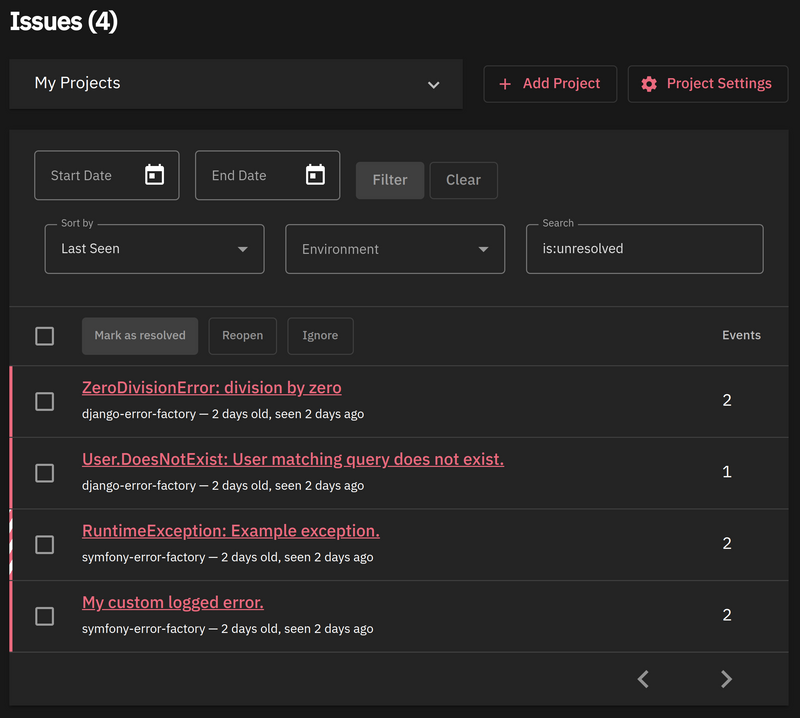Click the search field containing is:unresolved
The image size is (800, 718).
pyautogui.click(x=644, y=249)
